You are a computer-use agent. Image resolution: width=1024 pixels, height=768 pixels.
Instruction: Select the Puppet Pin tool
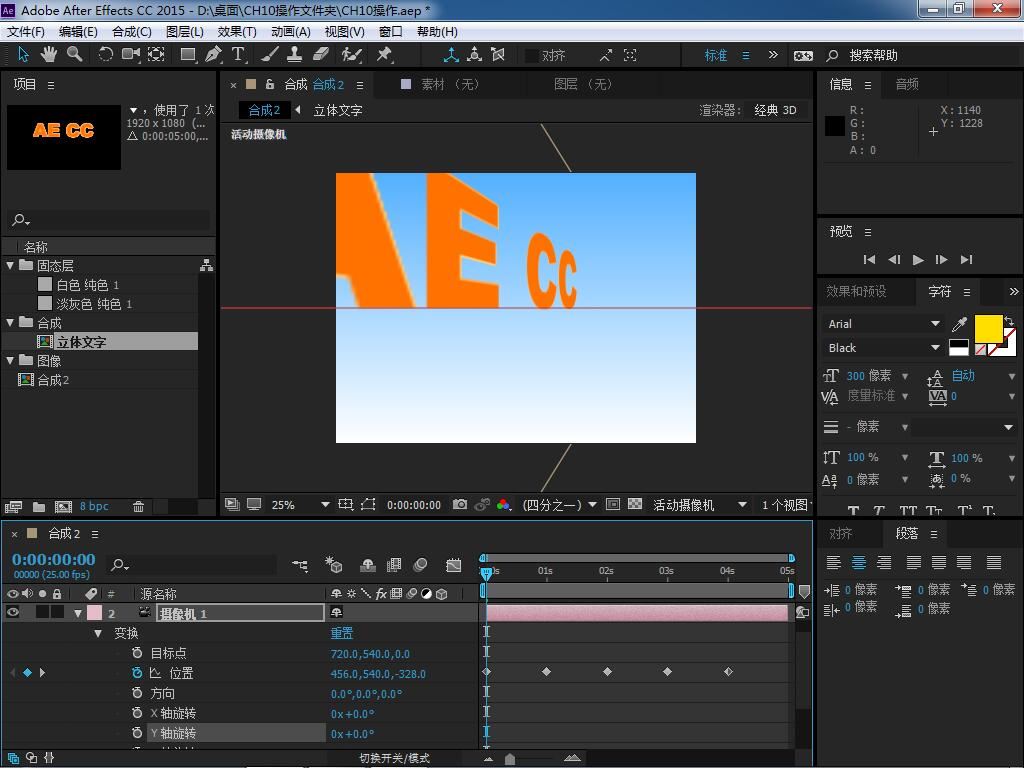(385, 55)
